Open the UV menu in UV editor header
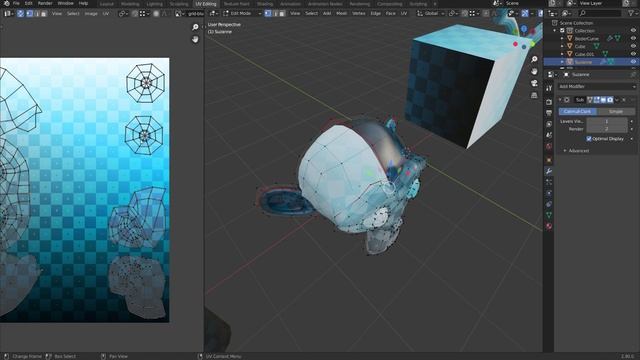The width and height of the screenshot is (640, 360). point(106,13)
